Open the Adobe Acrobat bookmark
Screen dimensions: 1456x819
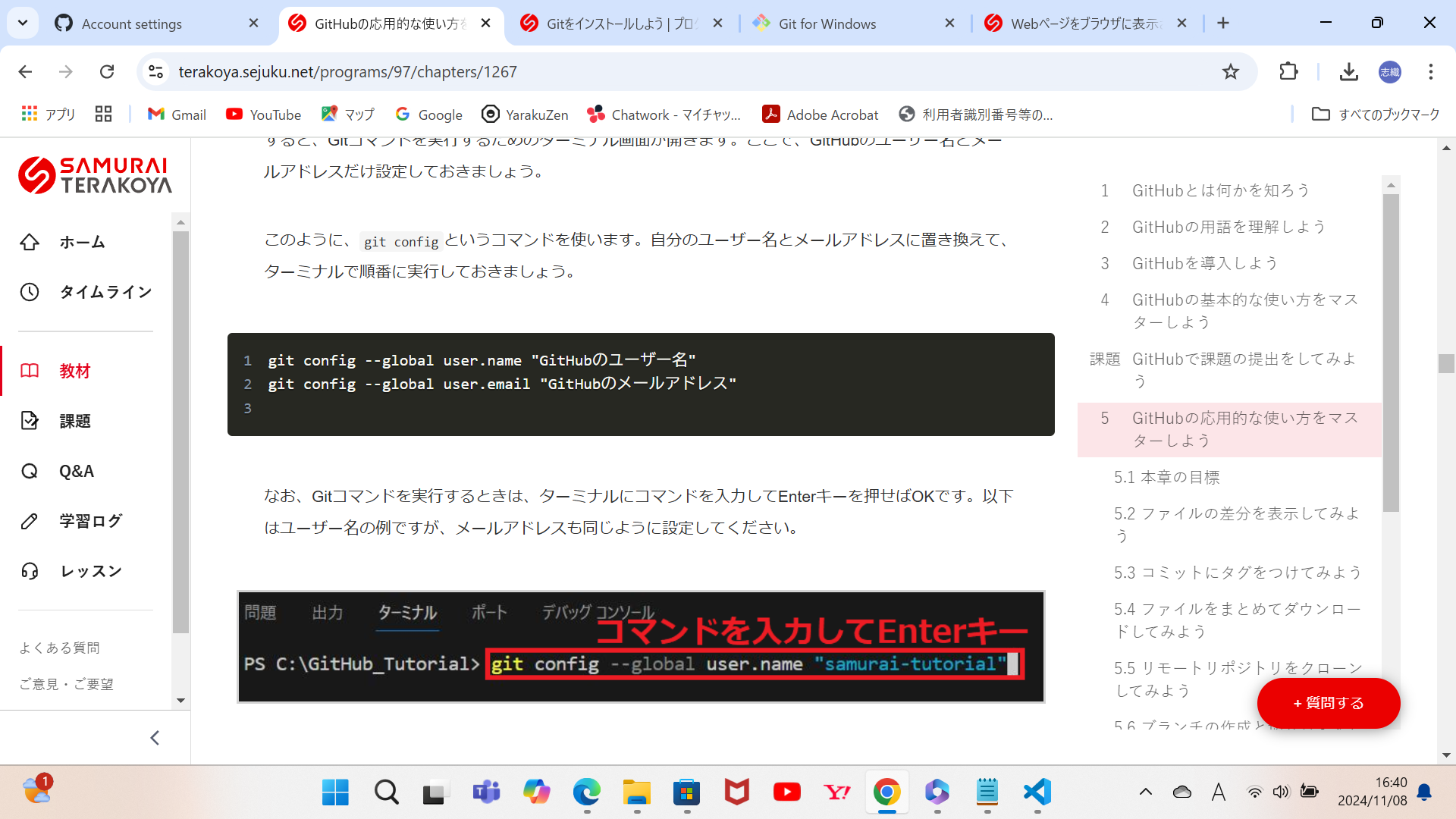(820, 115)
